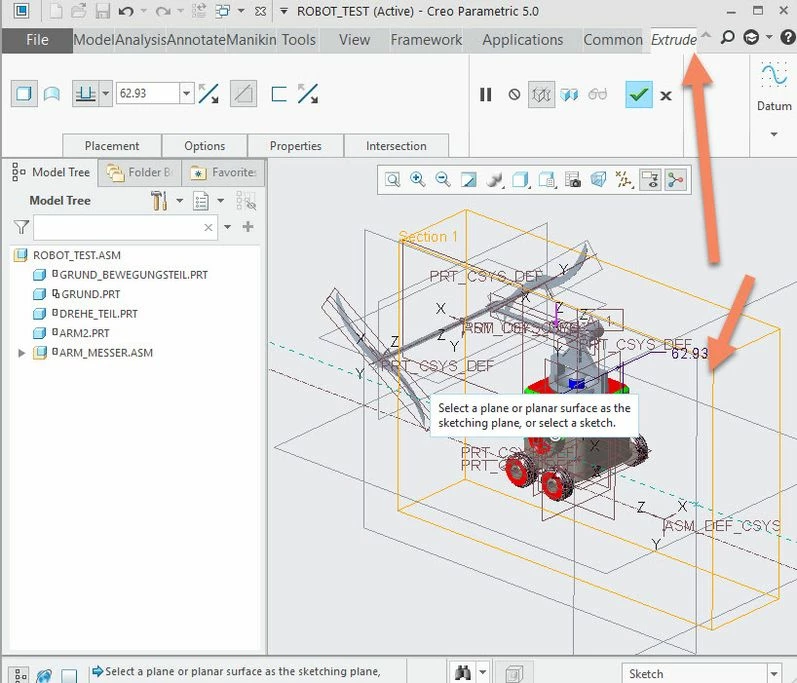Click the Repaint icon in graphics toolbar
Screen dimensions: 797x683
[468, 180]
